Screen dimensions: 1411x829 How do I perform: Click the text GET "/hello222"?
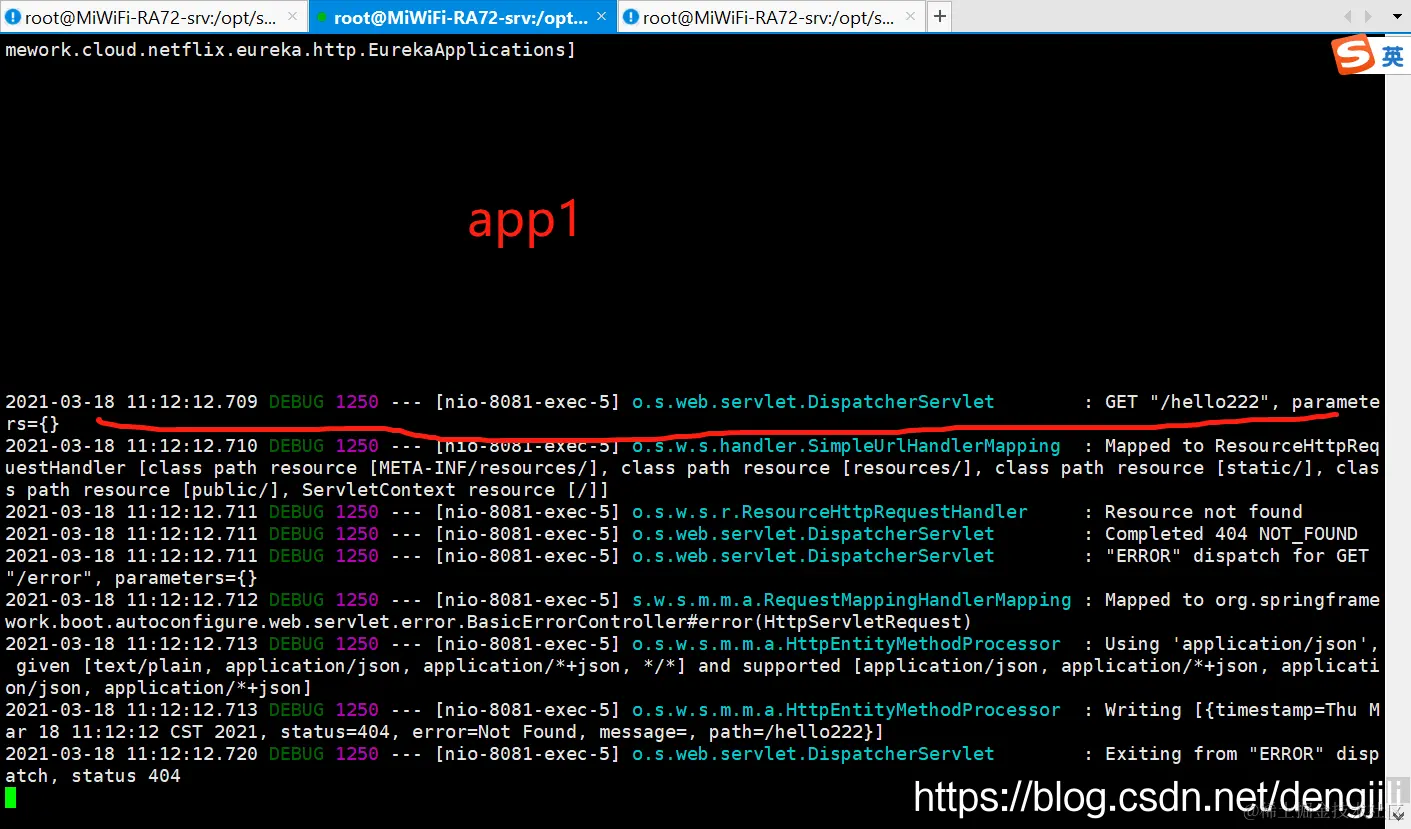[1187, 402]
